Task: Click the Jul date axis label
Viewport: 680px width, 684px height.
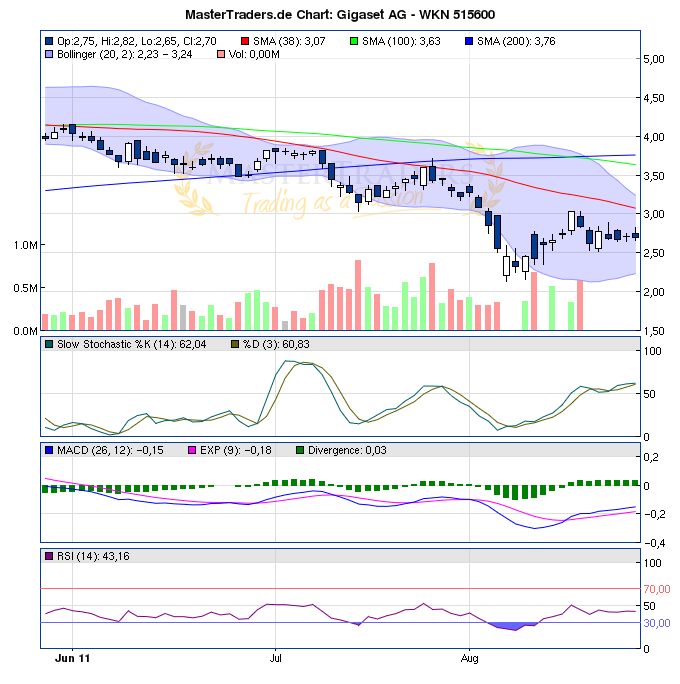Action: [275, 659]
